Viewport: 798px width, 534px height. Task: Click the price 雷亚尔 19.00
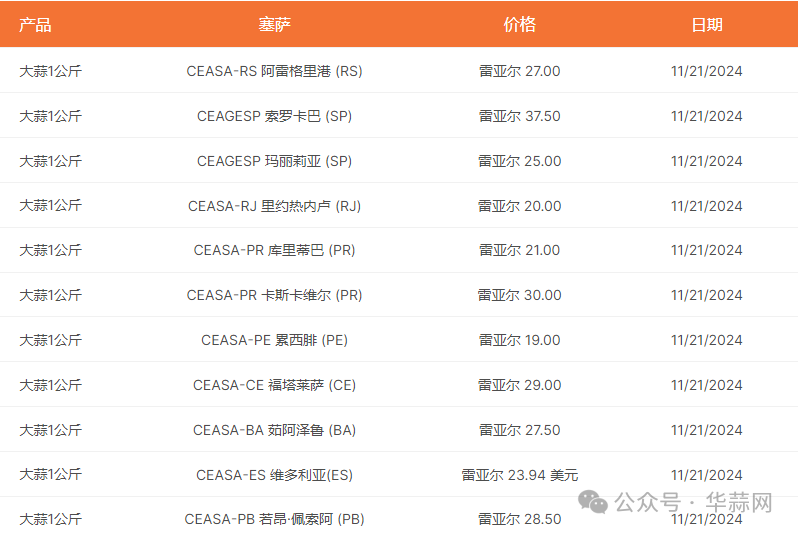520,340
